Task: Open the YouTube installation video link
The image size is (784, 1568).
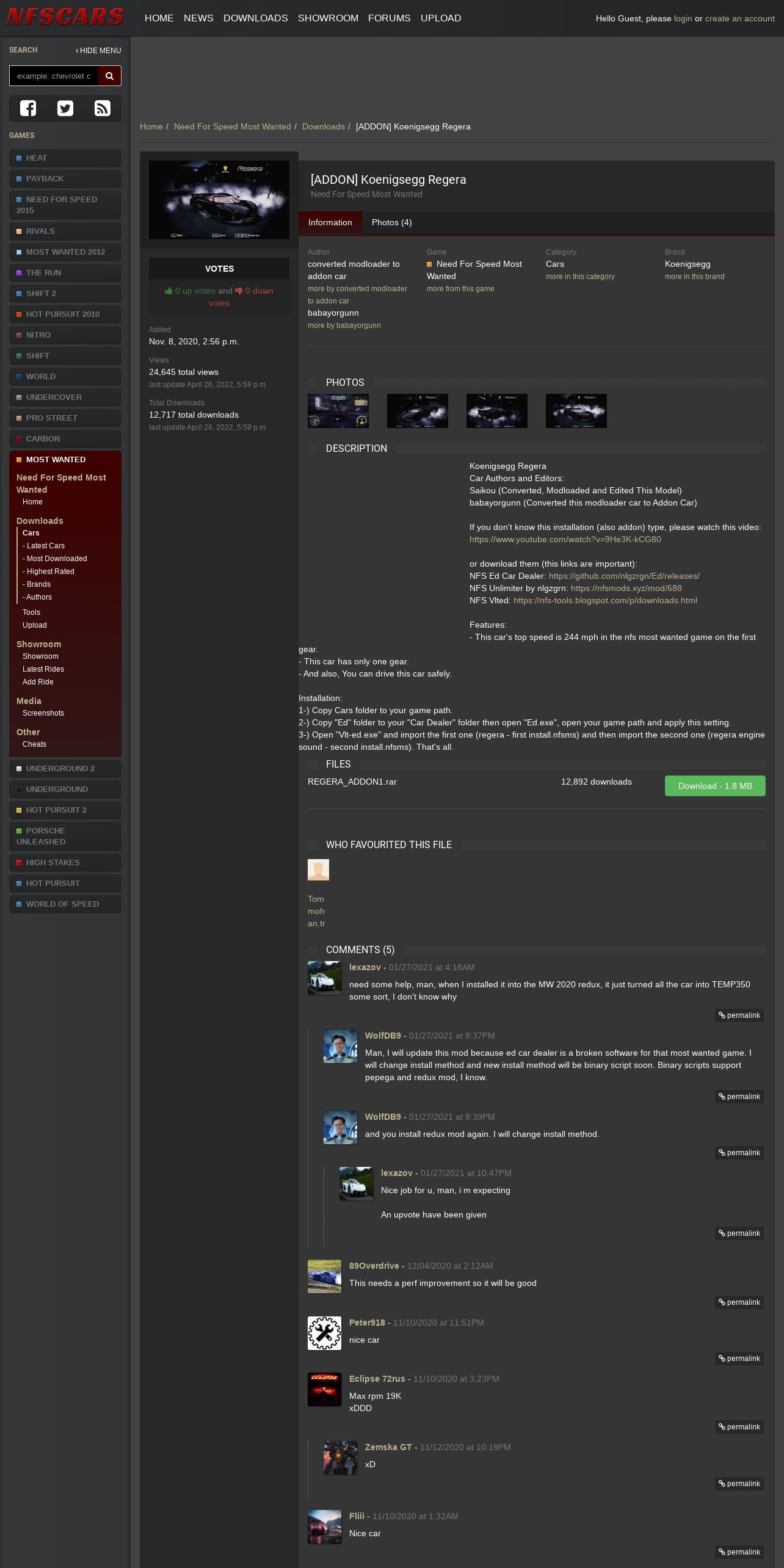Action: pyautogui.click(x=565, y=540)
